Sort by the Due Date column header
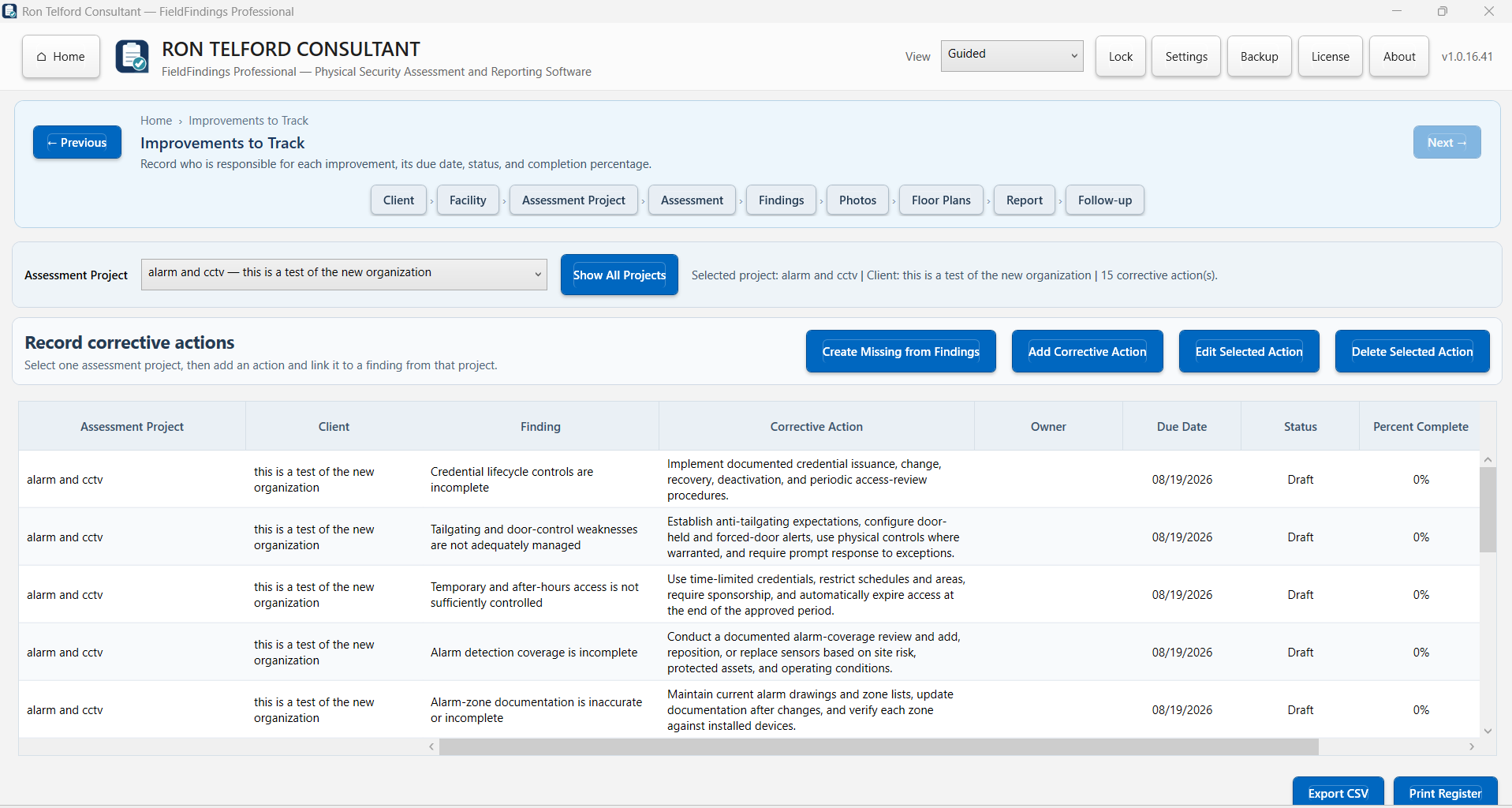The height and width of the screenshot is (808, 1512). coord(1182,426)
